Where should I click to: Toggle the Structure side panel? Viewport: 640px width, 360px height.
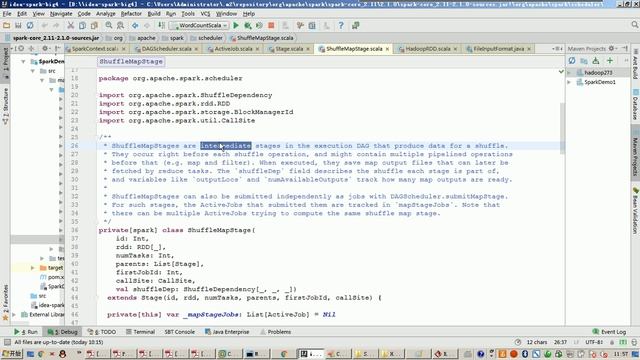coord(5,106)
